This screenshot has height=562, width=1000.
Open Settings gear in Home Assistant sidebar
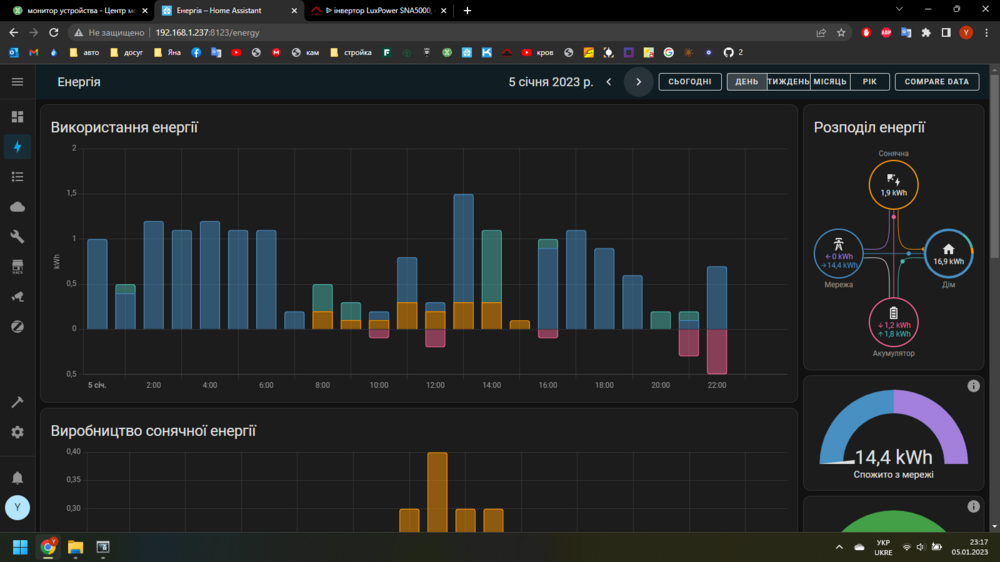[17, 432]
